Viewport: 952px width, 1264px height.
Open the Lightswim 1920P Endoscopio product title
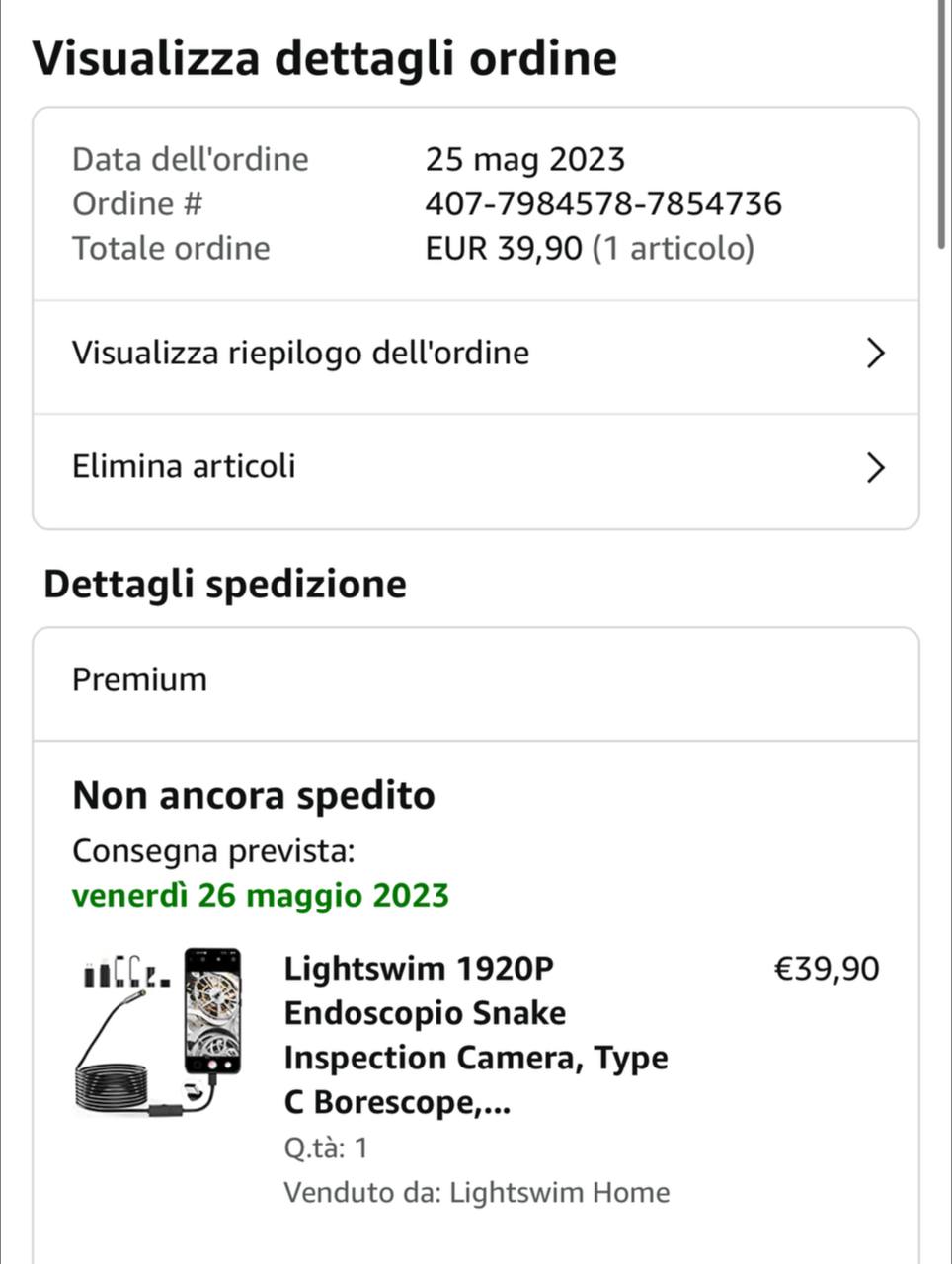pyautogui.click(x=475, y=1035)
